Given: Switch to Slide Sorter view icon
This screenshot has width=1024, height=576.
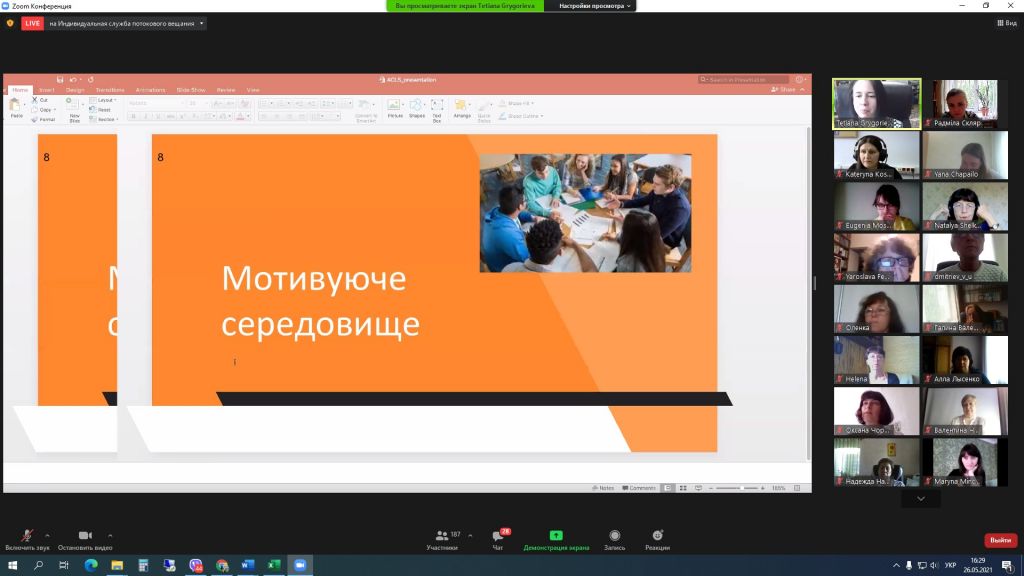Looking at the screenshot, I should [x=683, y=488].
